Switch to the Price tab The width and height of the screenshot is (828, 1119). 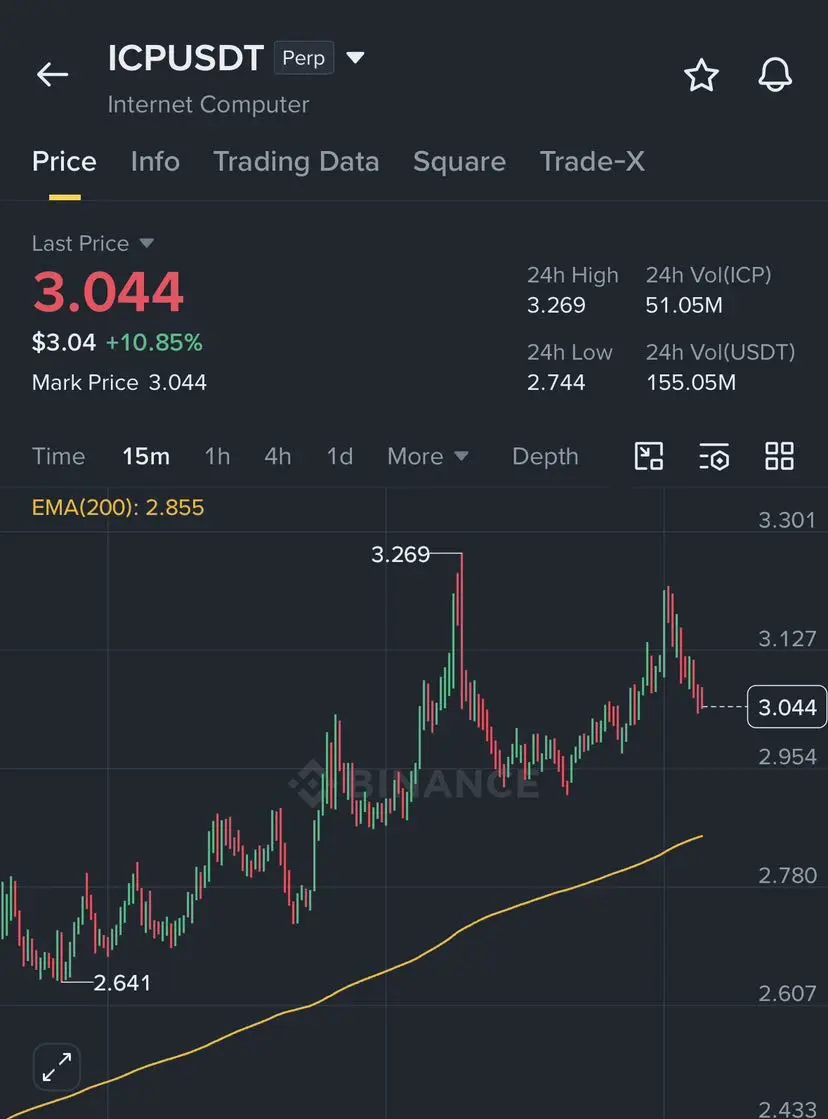click(64, 162)
